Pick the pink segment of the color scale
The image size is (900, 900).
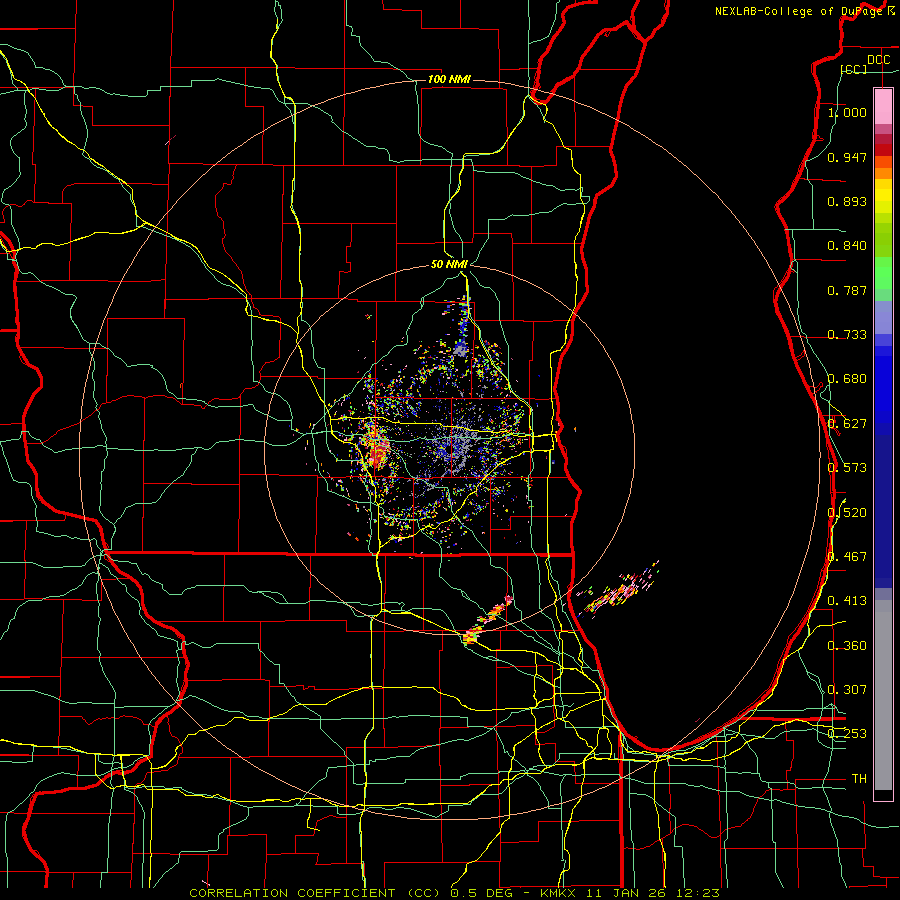[x=883, y=106]
